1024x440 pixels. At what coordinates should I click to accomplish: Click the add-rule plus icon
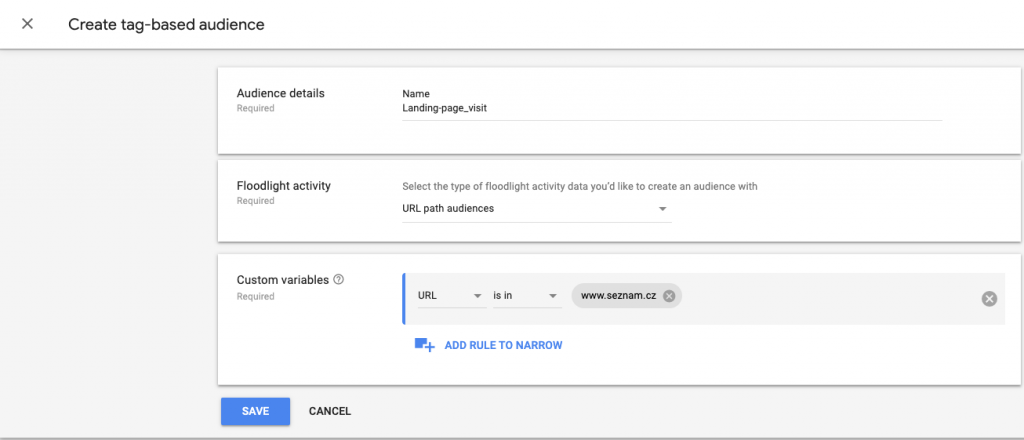pyautogui.click(x=424, y=345)
